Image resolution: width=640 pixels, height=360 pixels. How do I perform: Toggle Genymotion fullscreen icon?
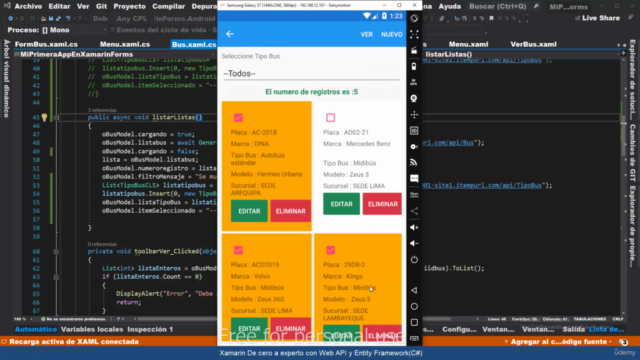(x=414, y=34)
